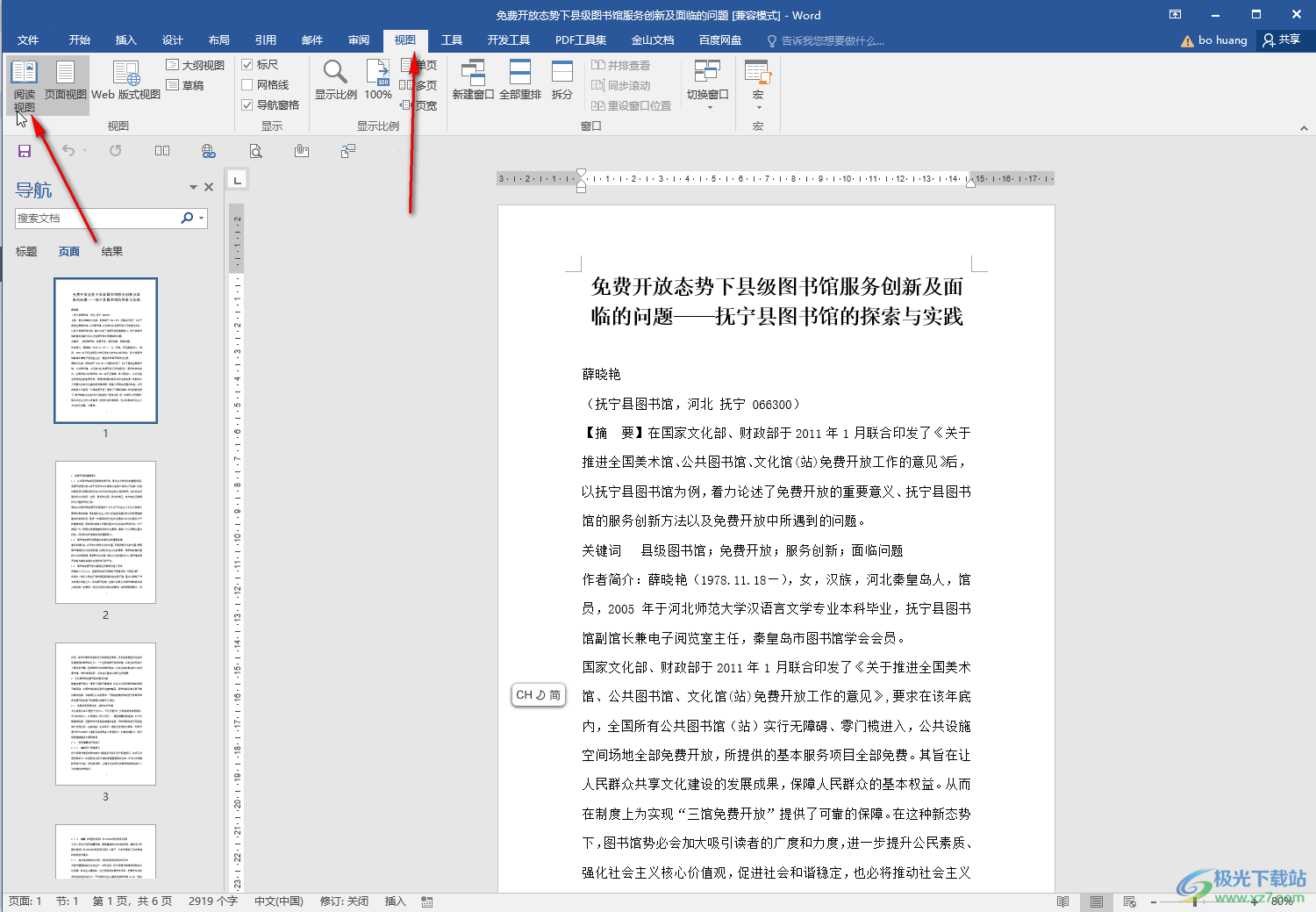Split the window (拆分)
Screen dimensions: 1316x912
(562, 81)
